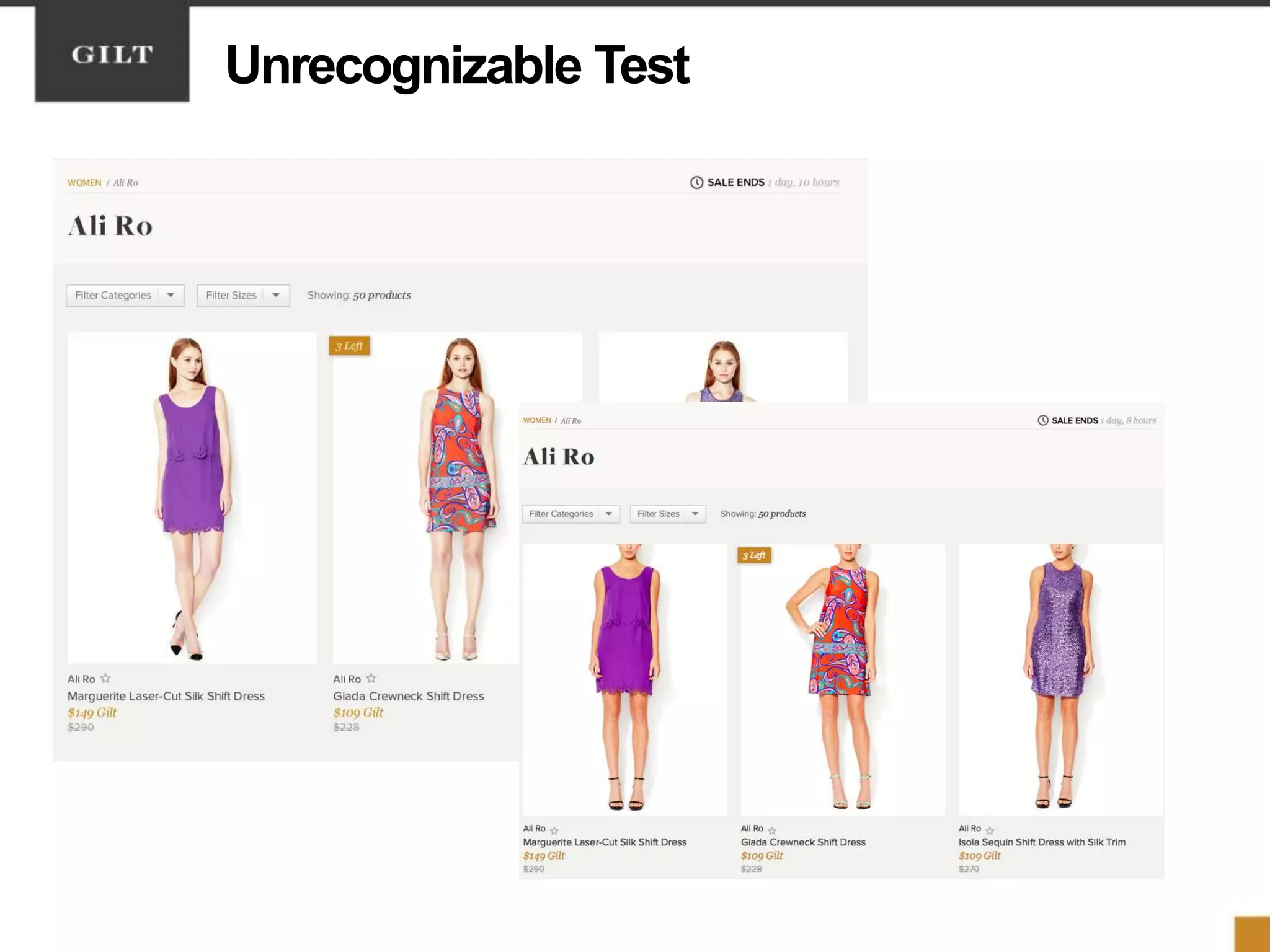Image resolution: width=1270 pixels, height=952 pixels.
Task: Click Ali Ro brand under Giada, back page
Action: pyautogui.click(x=347, y=679)
